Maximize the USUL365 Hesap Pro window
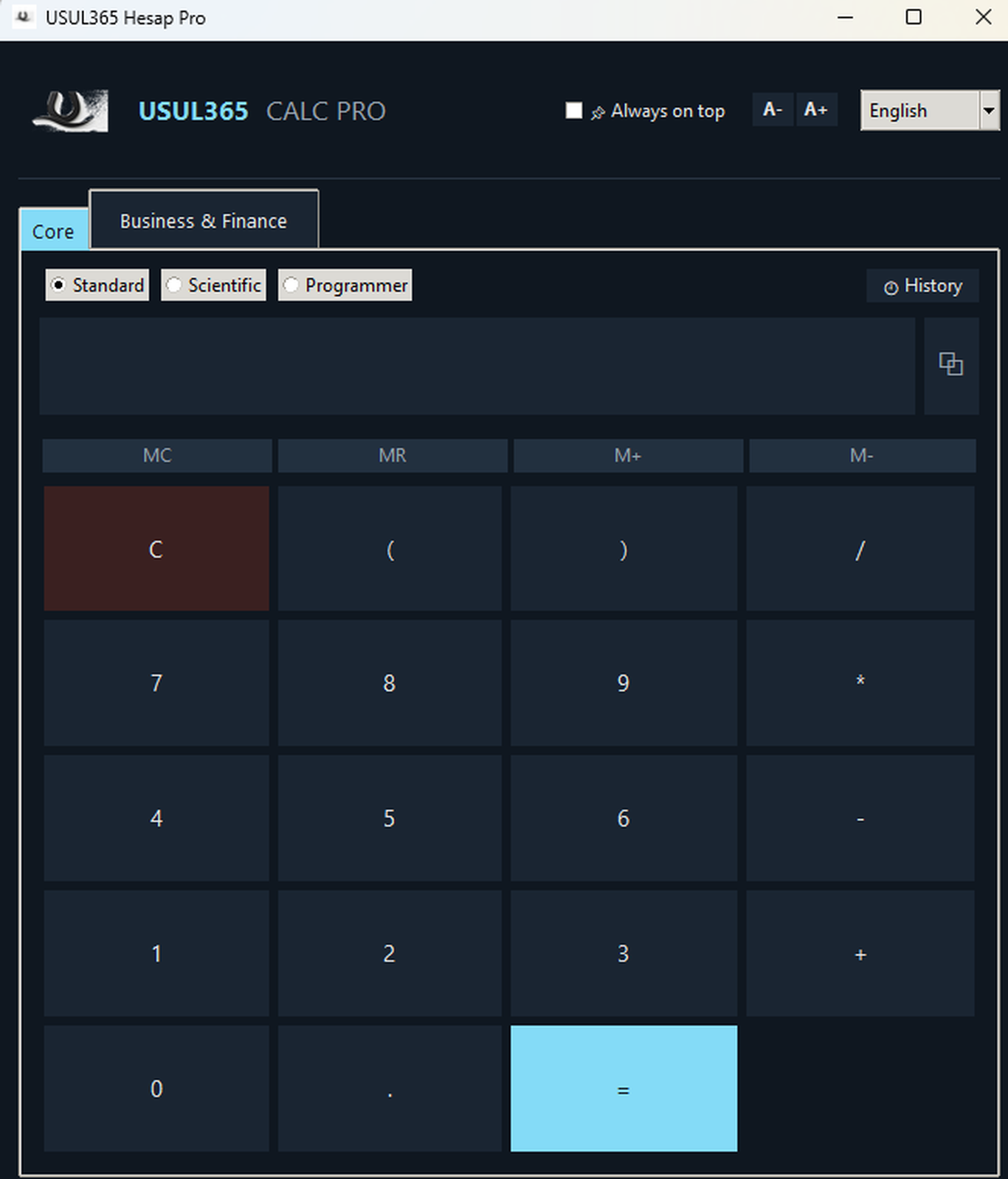Screen dimensions: 1008x1179 914,17
